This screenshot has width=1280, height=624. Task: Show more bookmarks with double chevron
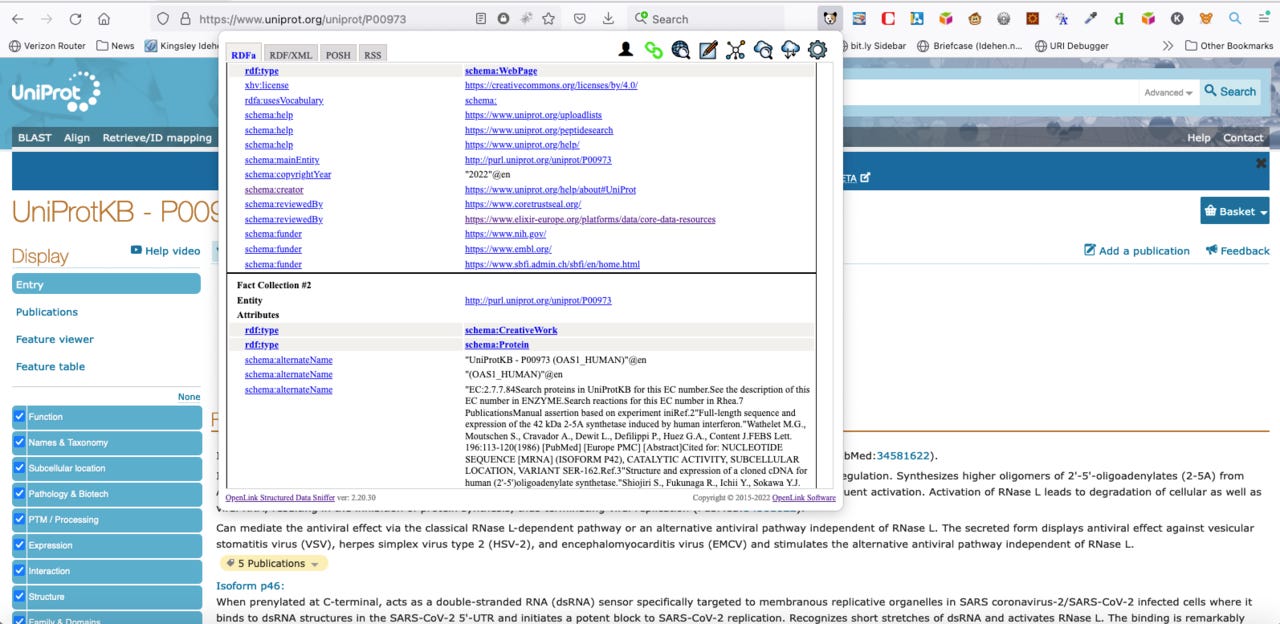[1167, 45]
